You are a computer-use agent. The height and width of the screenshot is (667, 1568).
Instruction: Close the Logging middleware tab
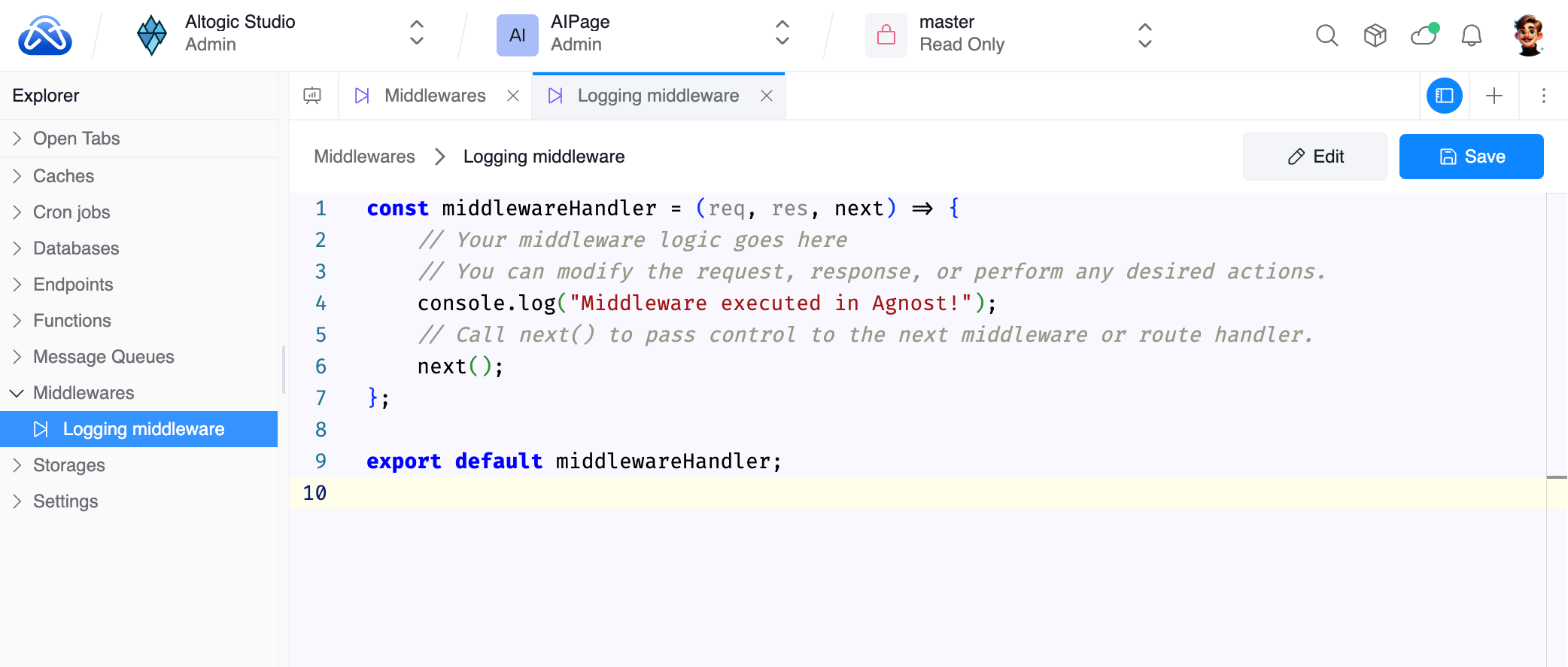coord(767,96)
